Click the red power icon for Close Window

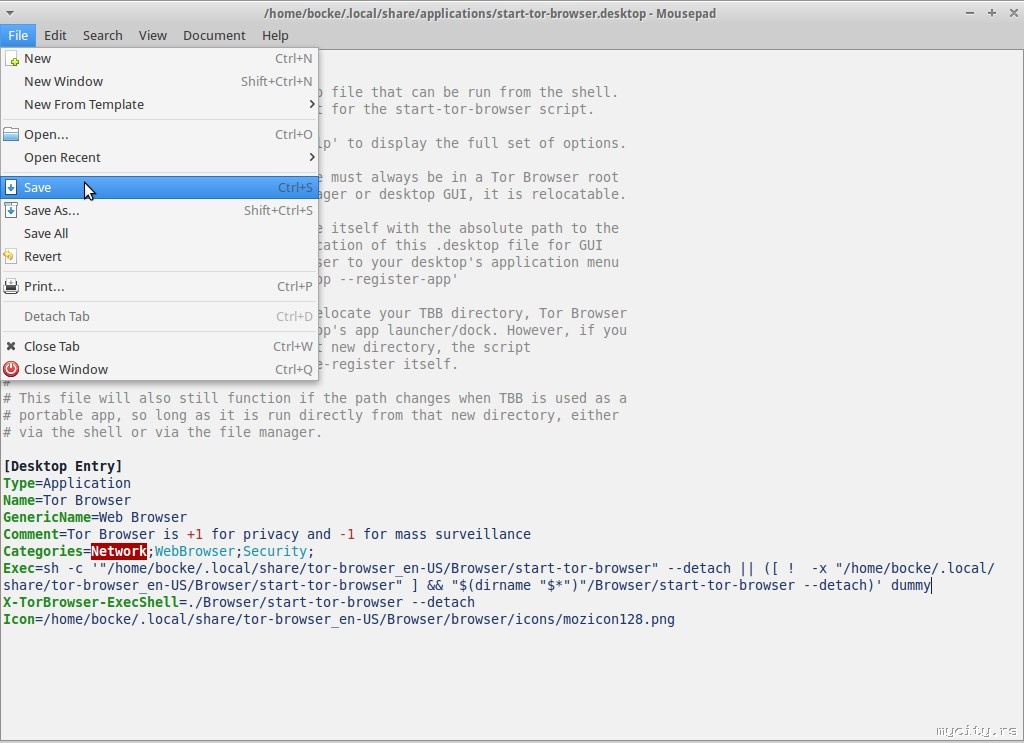[x=11, y=369]
